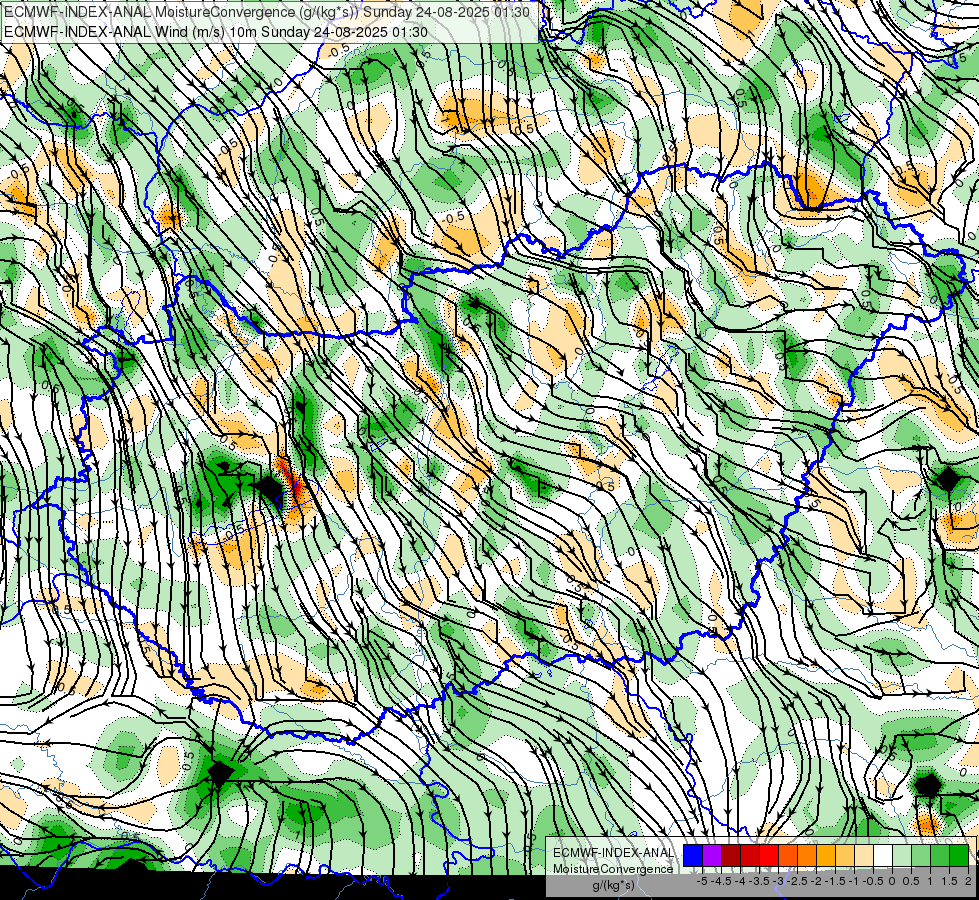The image size is (979, 900).
Task: Click the legend swatch between -3.5 and -3
Action: (x=769, y=855)
